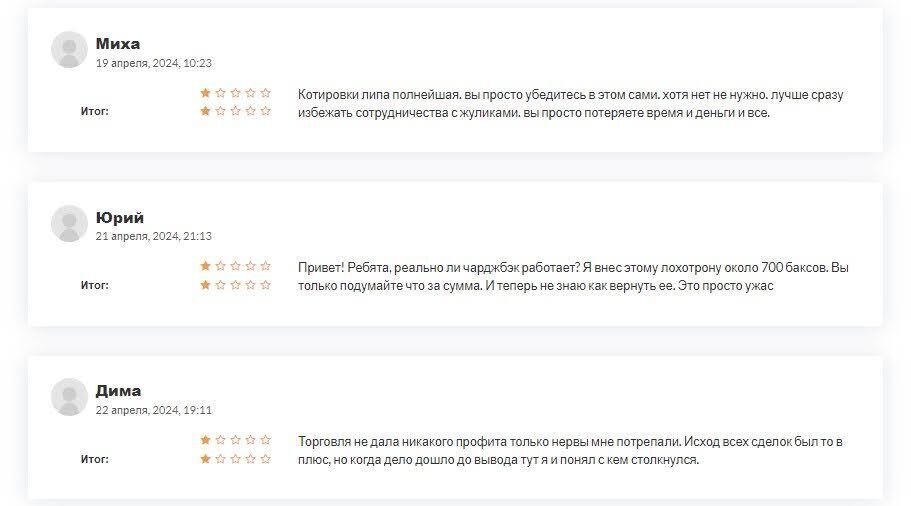This screenshot has width=911, height=506.
Task: Click second star in Миха's top rating row
Action: coord(220,92)
